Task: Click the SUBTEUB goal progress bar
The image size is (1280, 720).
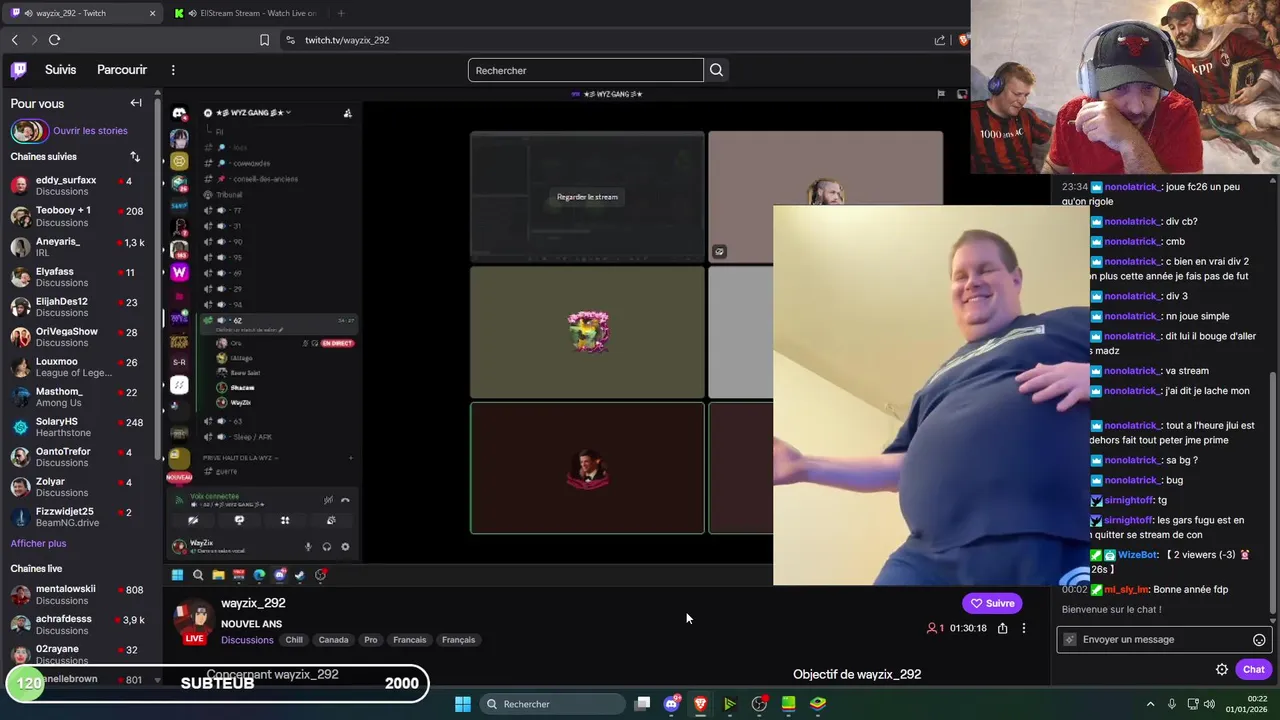Action: (x=217, y=684)
